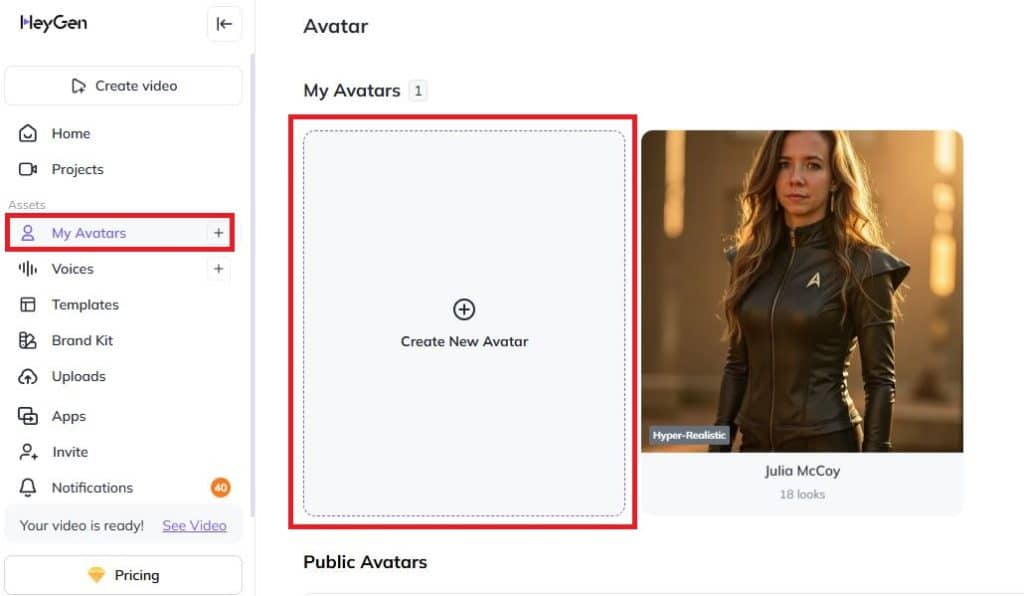The height and width of the screenshot is (596, 1024).
Task: Open Notifications in the sidebar
Action: click(92, 488)
